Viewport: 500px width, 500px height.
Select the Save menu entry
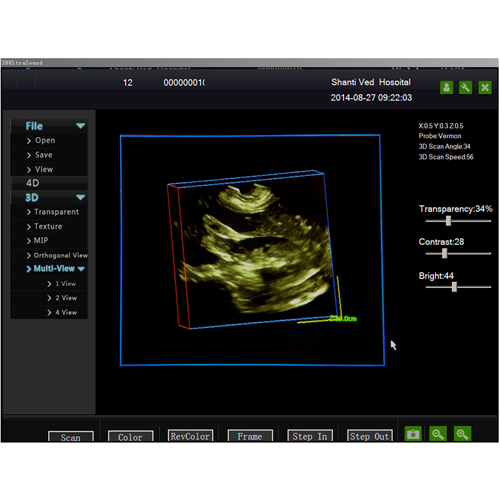[49, 155]
